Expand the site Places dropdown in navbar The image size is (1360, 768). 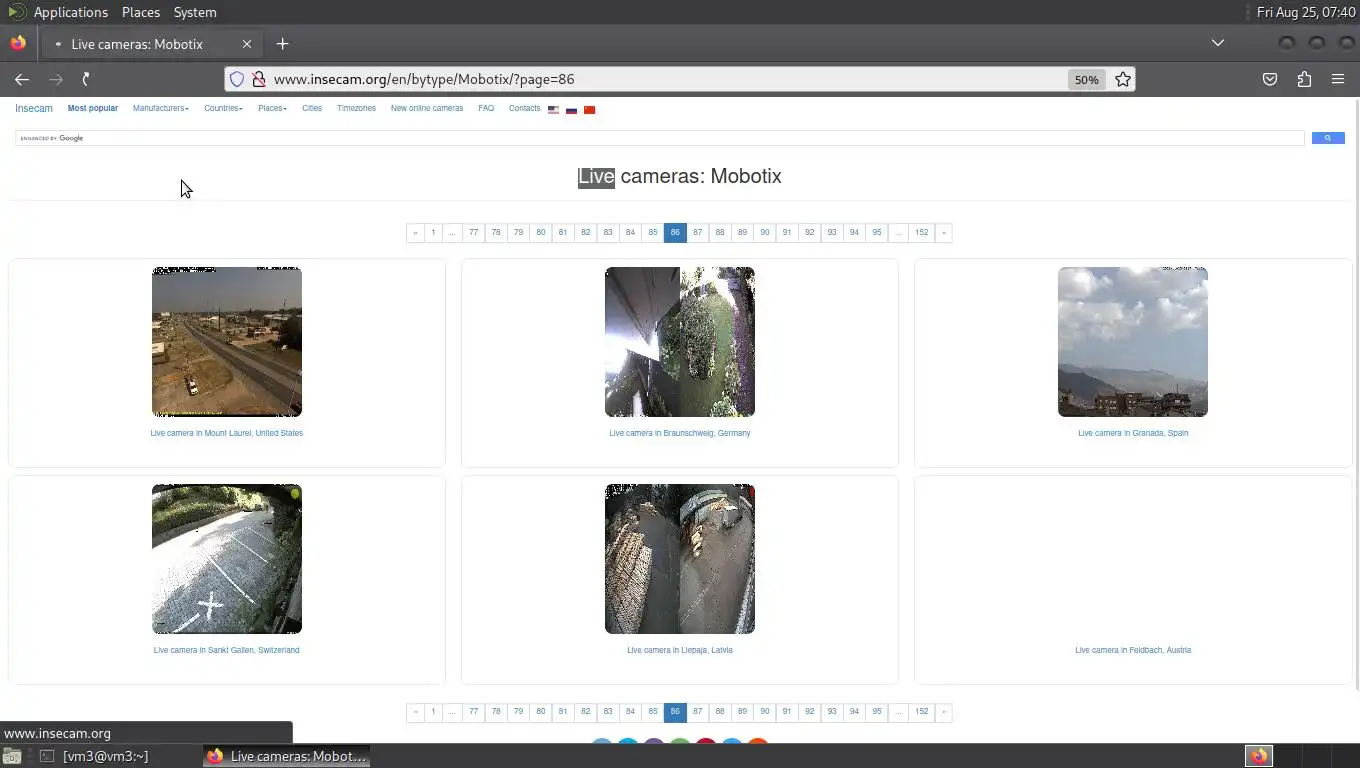click(272, 108)
